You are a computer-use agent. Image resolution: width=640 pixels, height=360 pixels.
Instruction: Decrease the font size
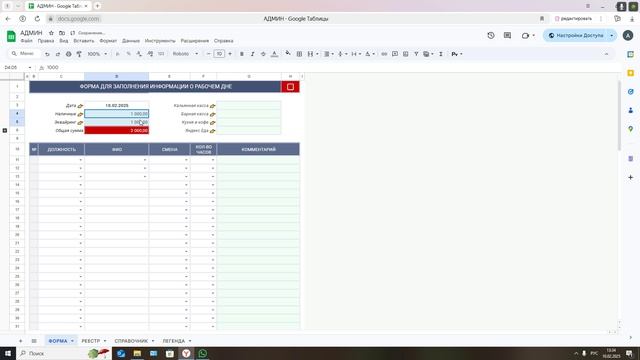(209, 54)
